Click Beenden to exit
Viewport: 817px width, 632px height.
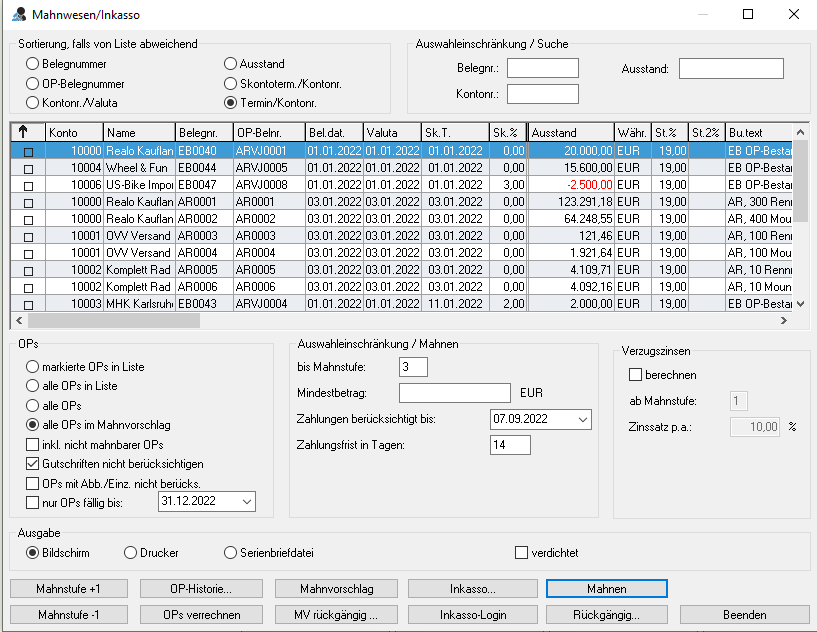coord(745,615)
